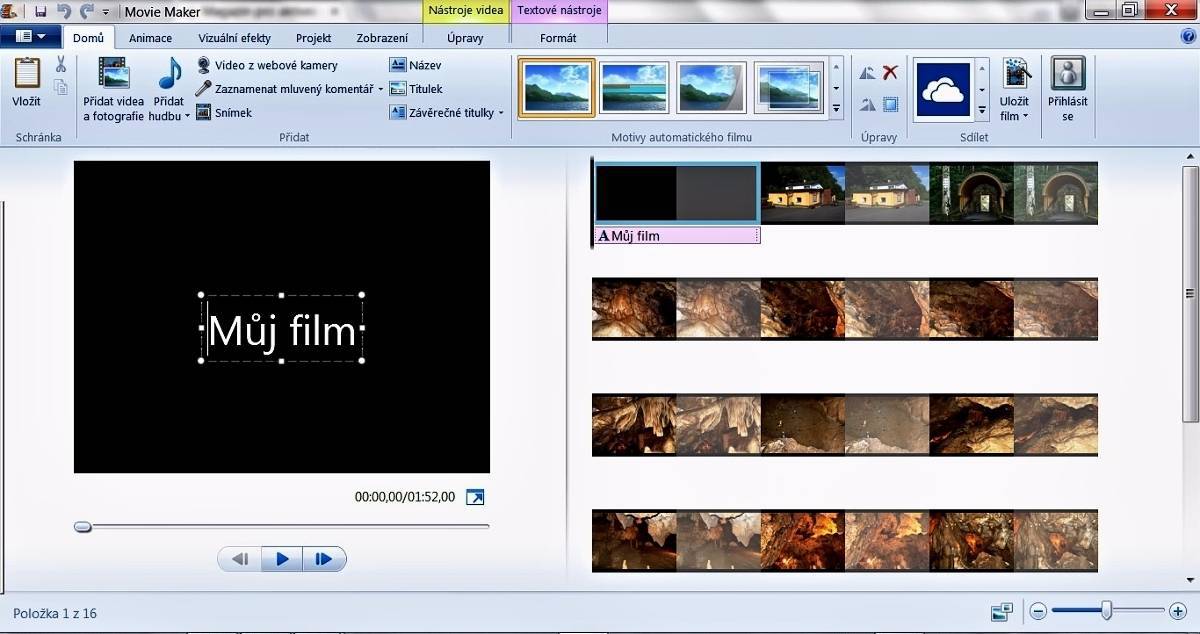Select the yellow house video clip

click(x=802, y=193)
